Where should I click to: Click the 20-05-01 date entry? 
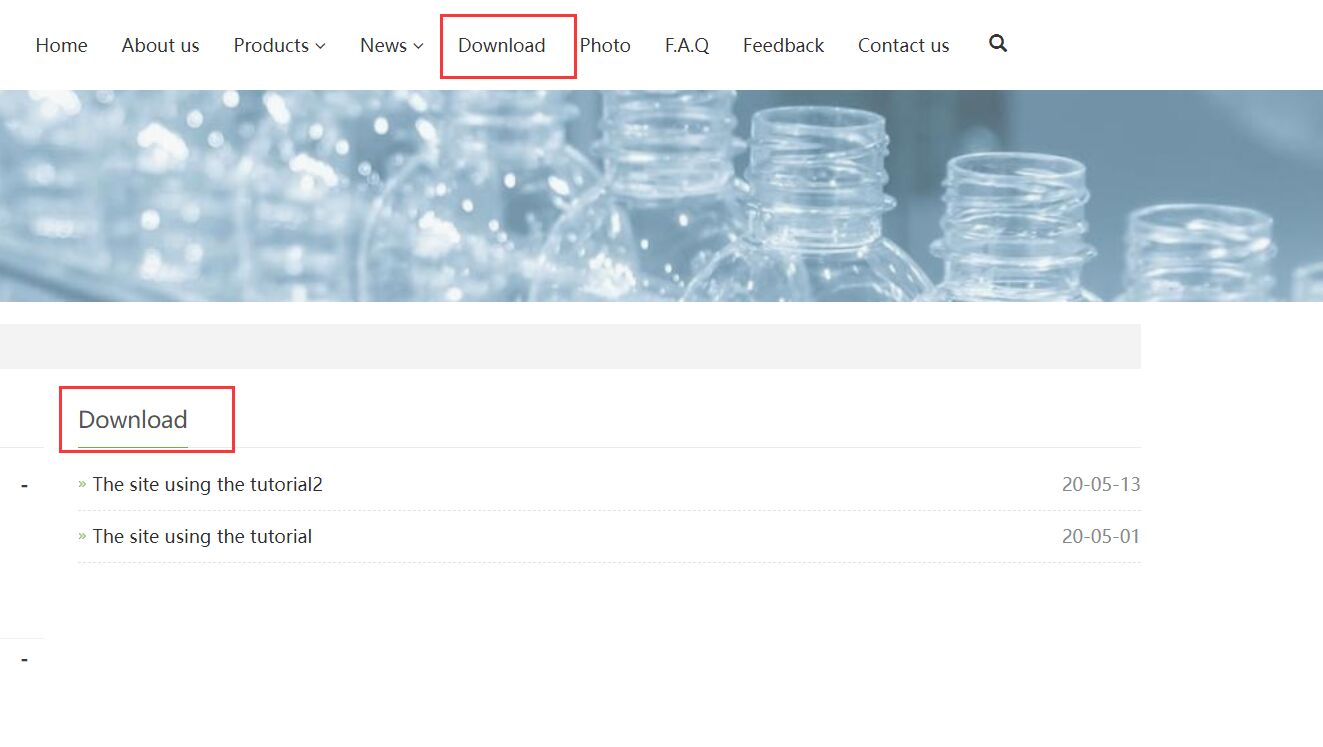[x=1100, y=536]
